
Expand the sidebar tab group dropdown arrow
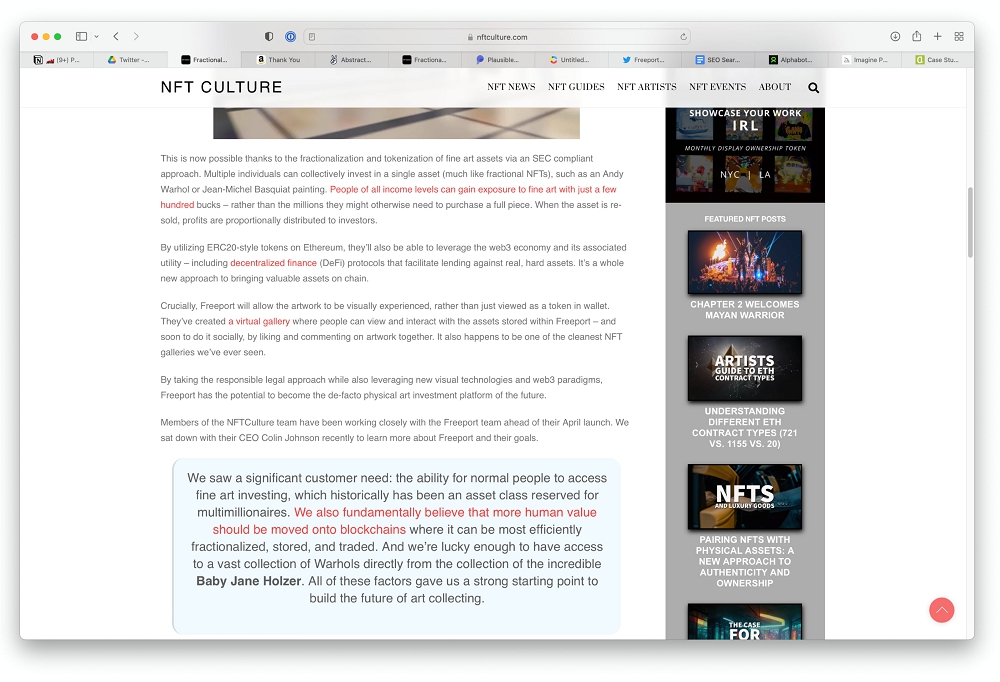[97, 37]
